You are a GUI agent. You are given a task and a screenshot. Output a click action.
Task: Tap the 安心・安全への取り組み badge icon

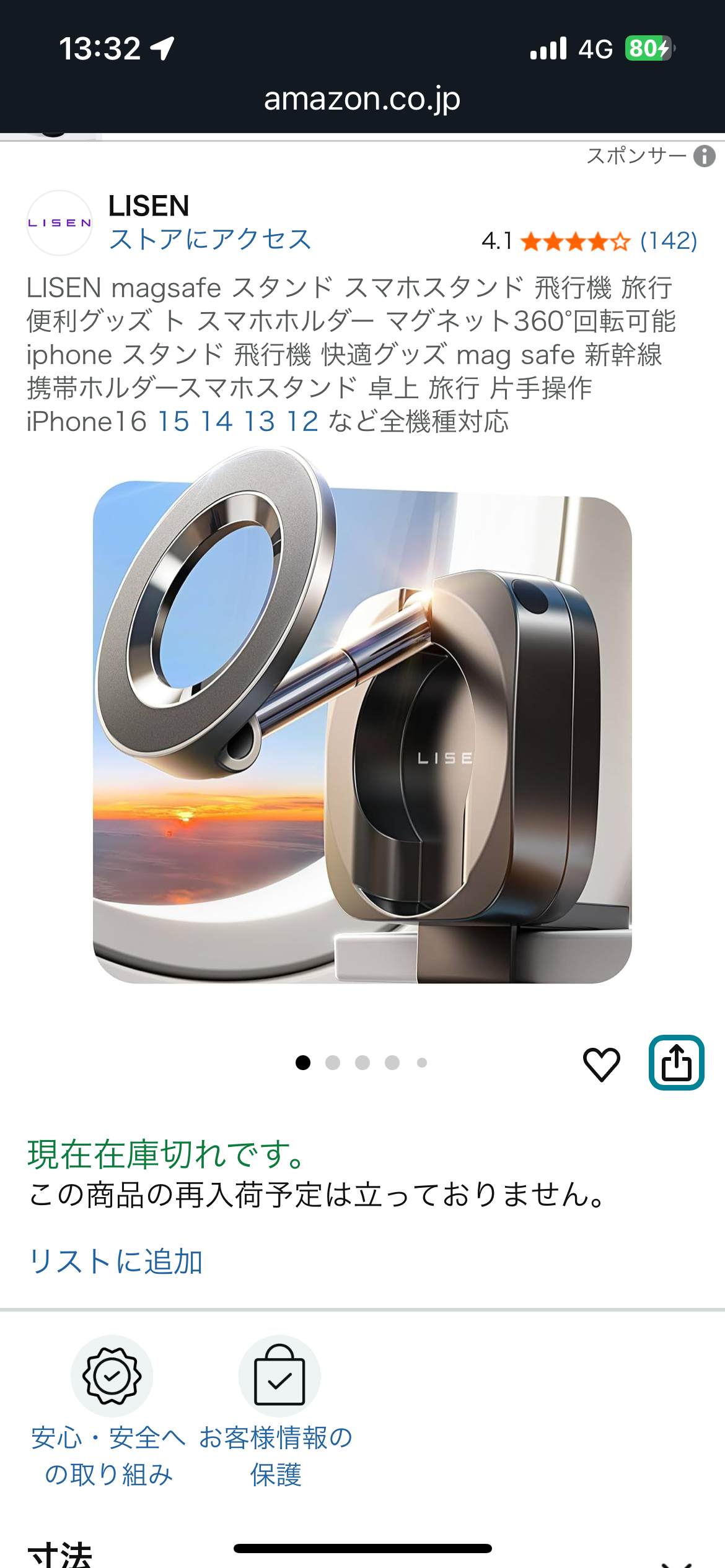[x=112, y=1376]
